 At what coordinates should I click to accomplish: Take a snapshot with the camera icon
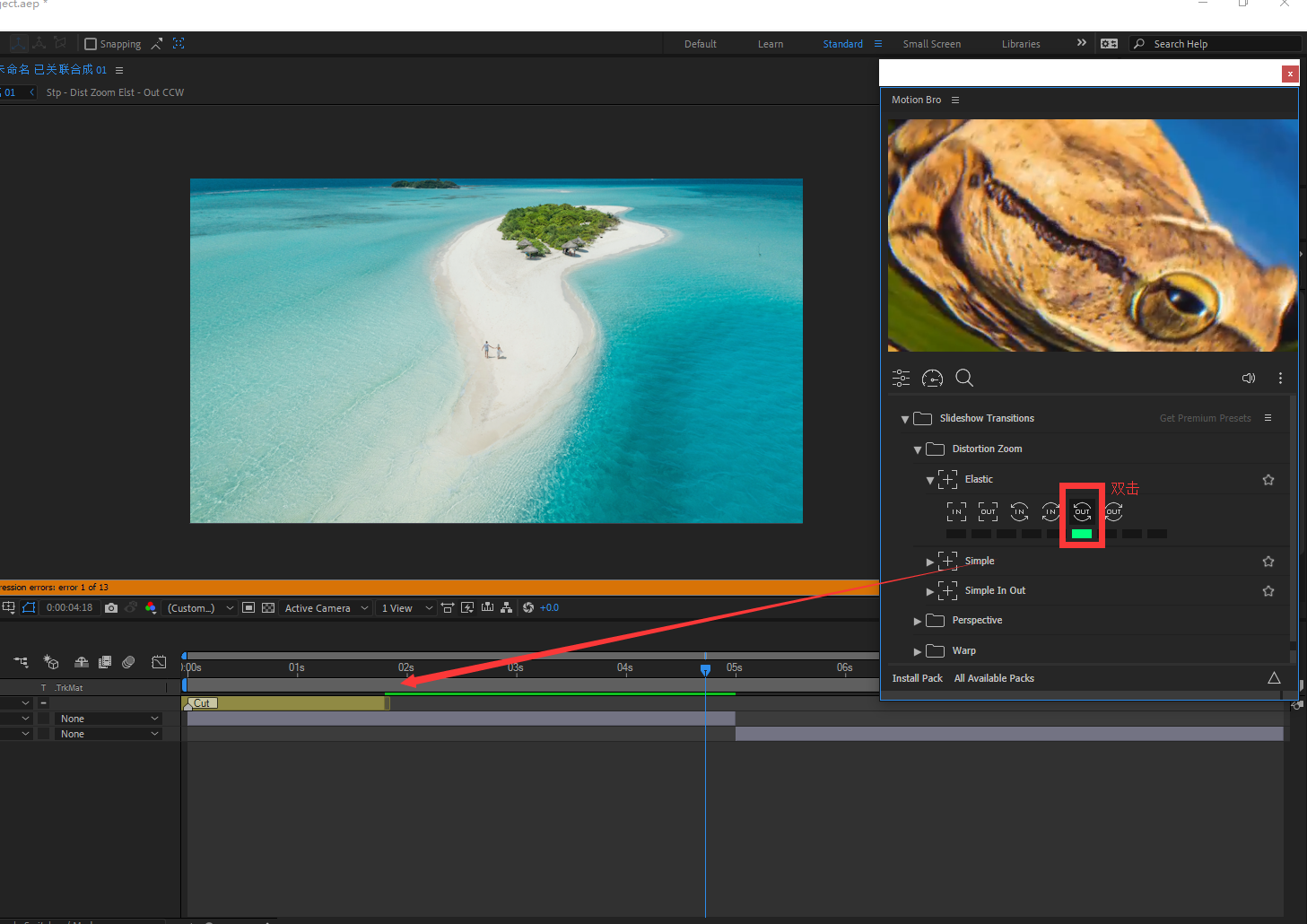[x=111, y=608]
